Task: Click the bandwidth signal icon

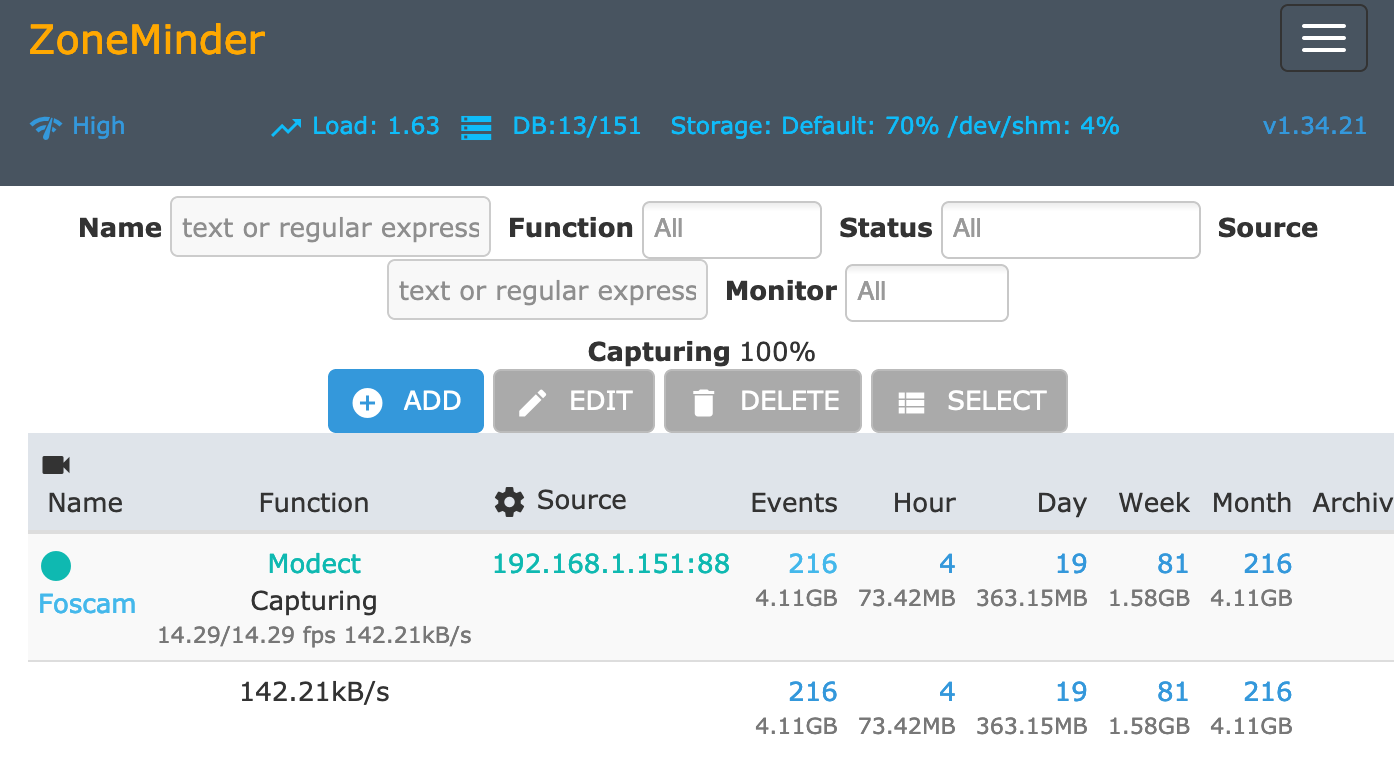Action: pyautogui.click(x=46, y=127)
